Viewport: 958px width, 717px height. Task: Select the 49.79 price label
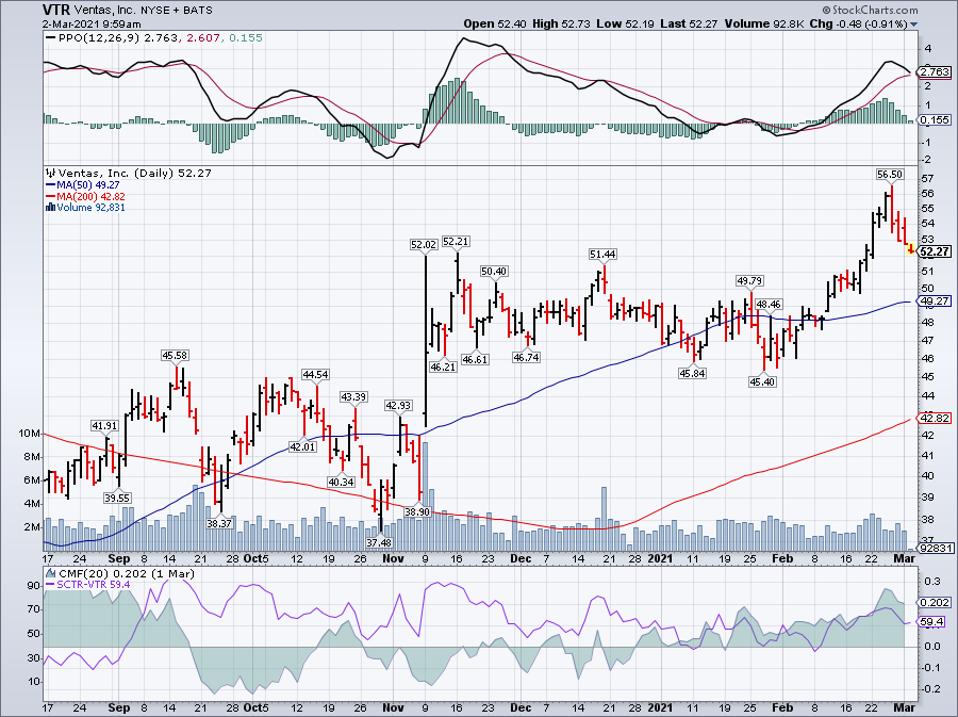(x=749, y=281)
